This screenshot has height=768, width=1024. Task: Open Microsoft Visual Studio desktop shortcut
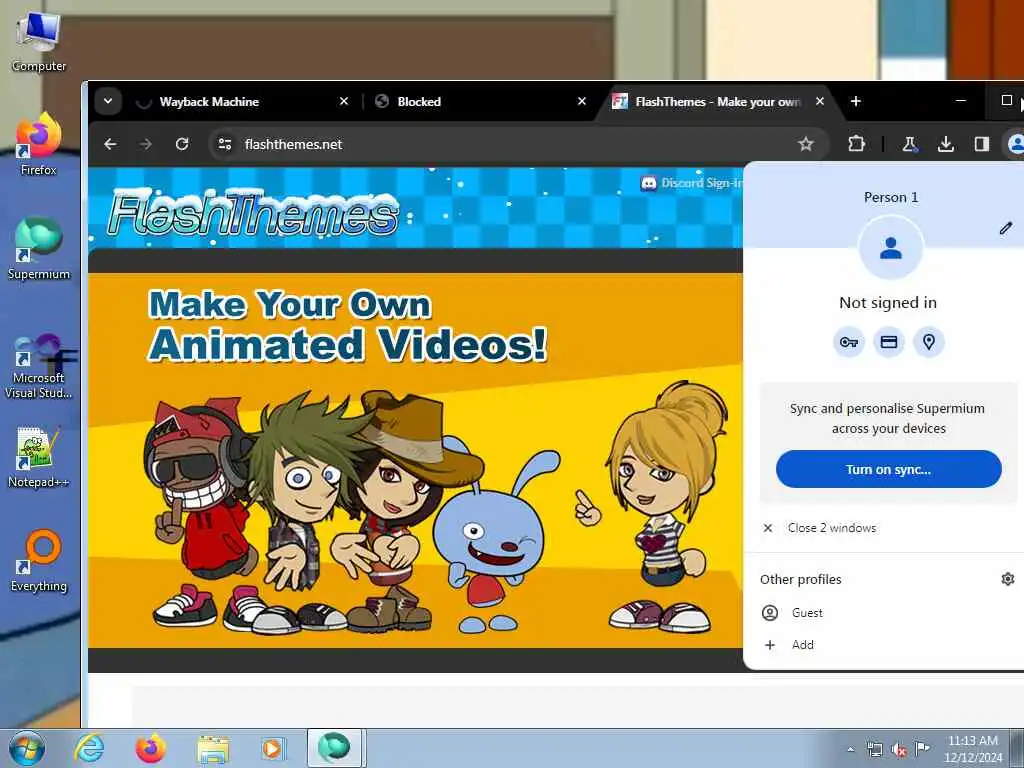point(39,366)
